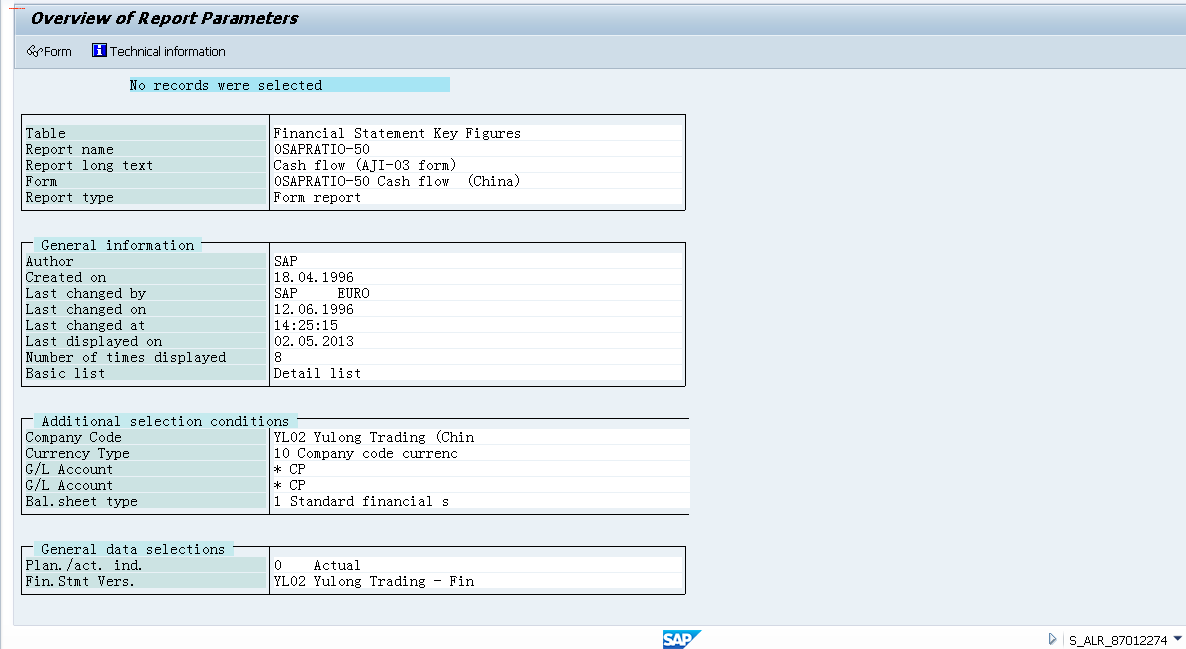Open the S_ALR_87012274 status dropdown arrow
This screenshot has width=1186, height=649.
1178,639
